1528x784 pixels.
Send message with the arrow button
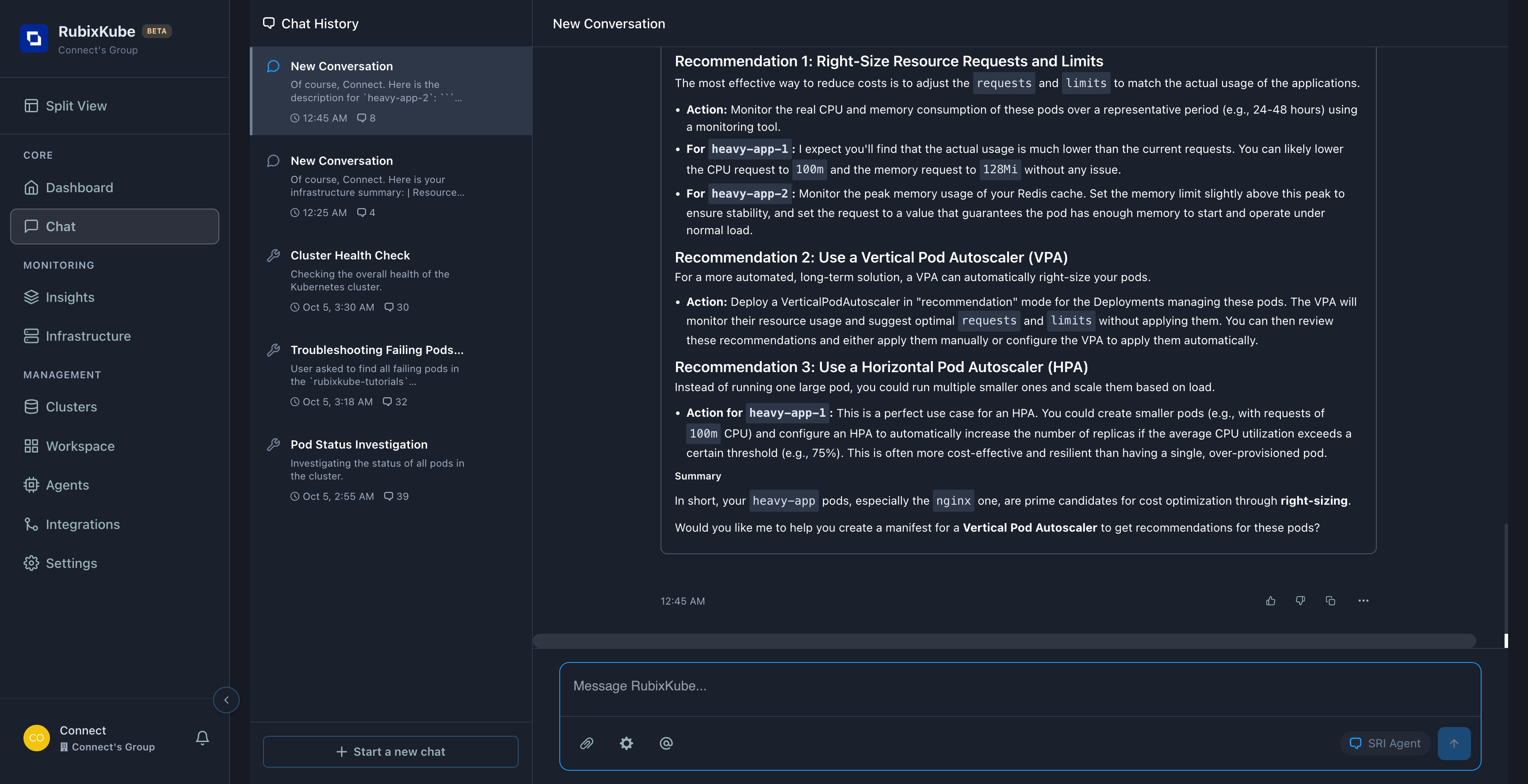pyautogui.click(x=1454, y=743)
